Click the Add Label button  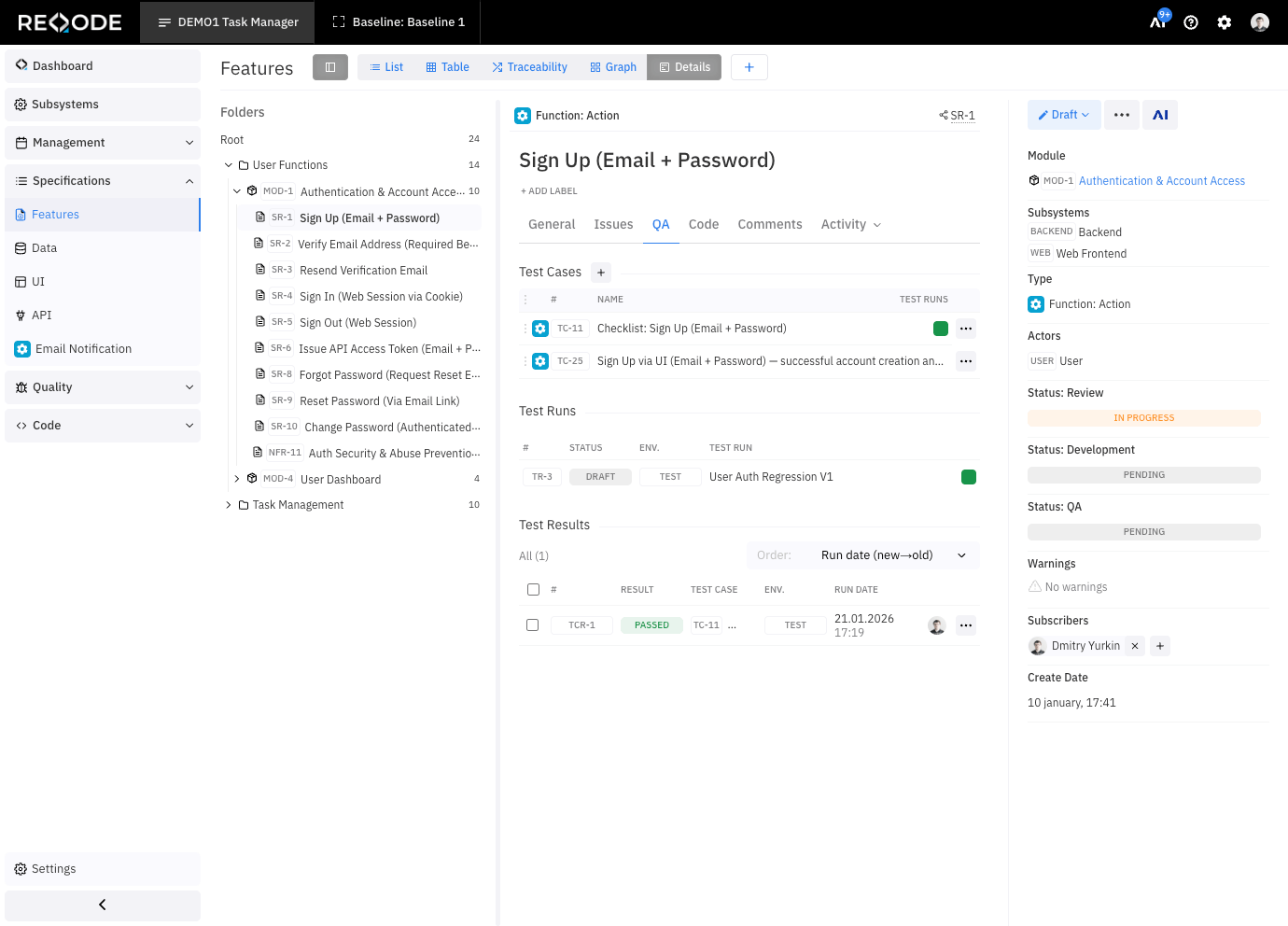pyautogui.click(x=549, y=191)
